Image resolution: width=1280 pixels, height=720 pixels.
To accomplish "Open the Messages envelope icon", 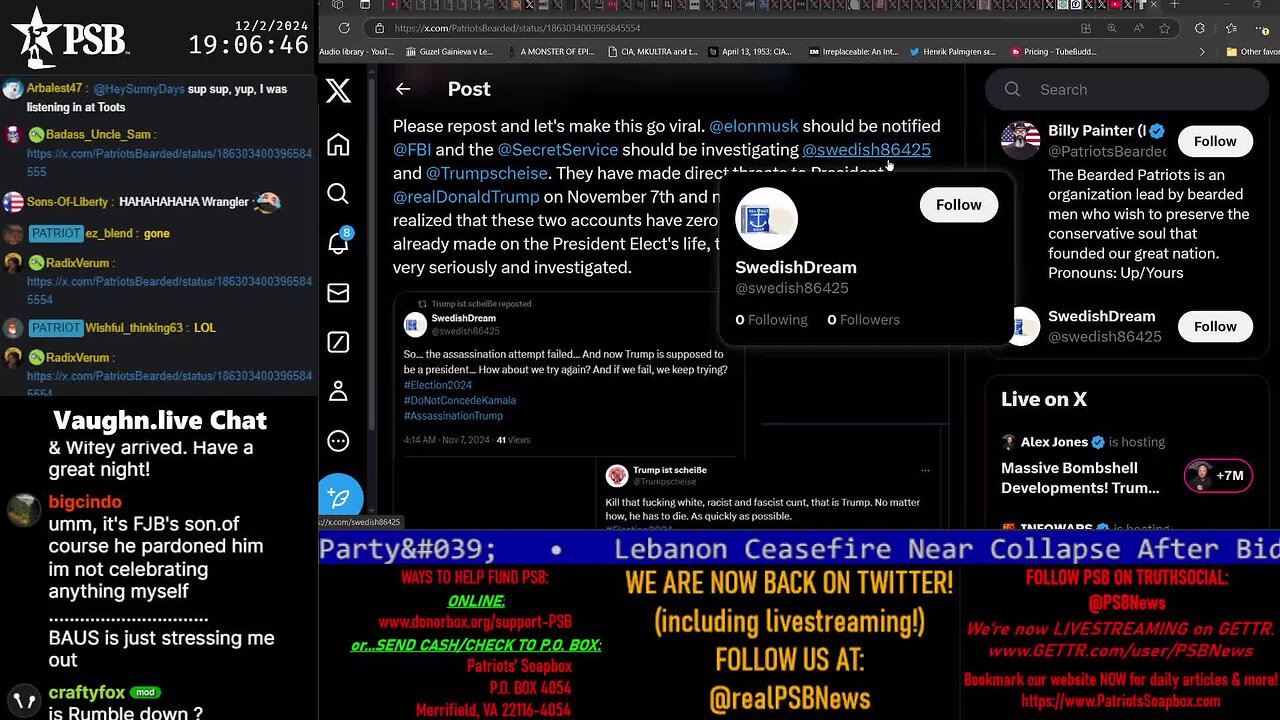I will point(338,293).
